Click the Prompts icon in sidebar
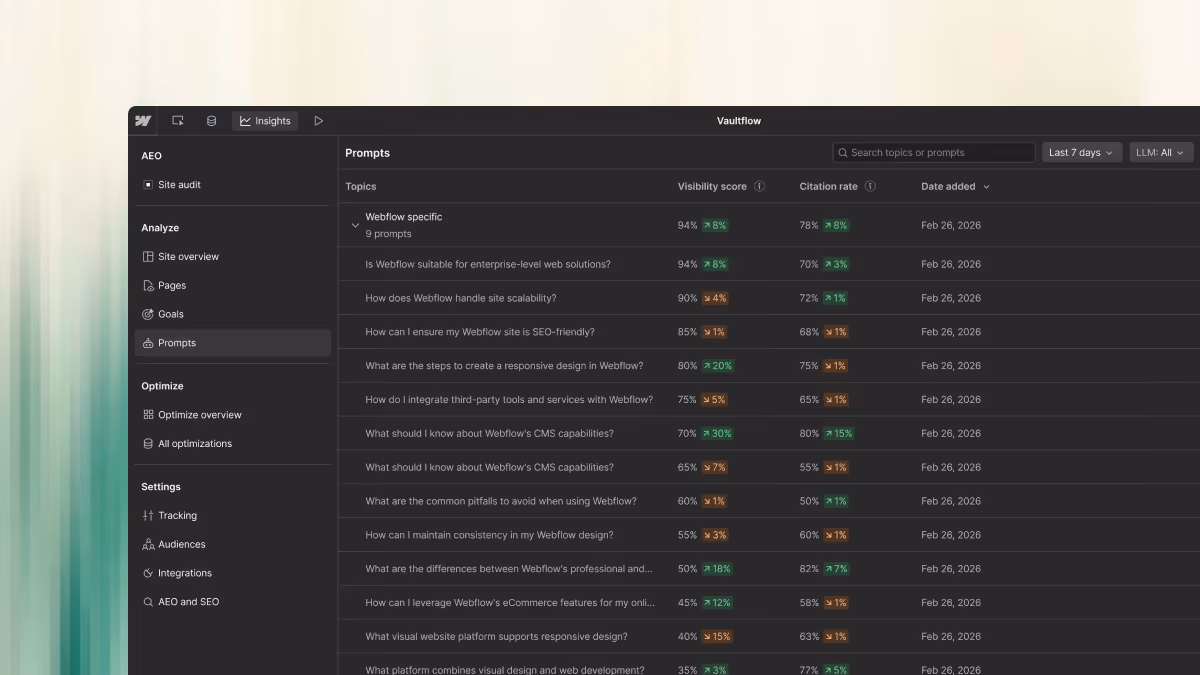 tap(148, 343)
